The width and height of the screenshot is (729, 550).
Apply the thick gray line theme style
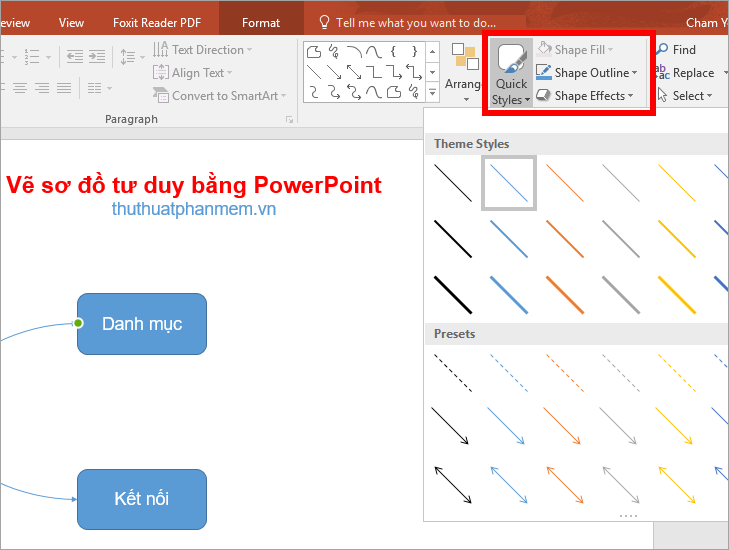(x=621, y=295)
